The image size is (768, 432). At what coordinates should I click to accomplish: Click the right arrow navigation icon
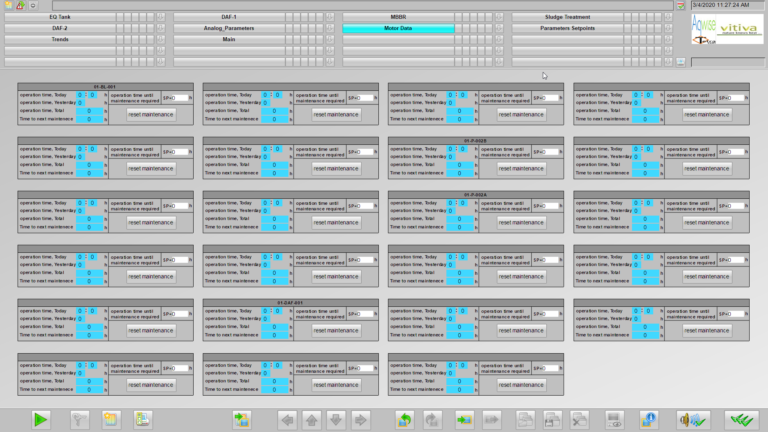pyautogui.click(x=361, y=419)
